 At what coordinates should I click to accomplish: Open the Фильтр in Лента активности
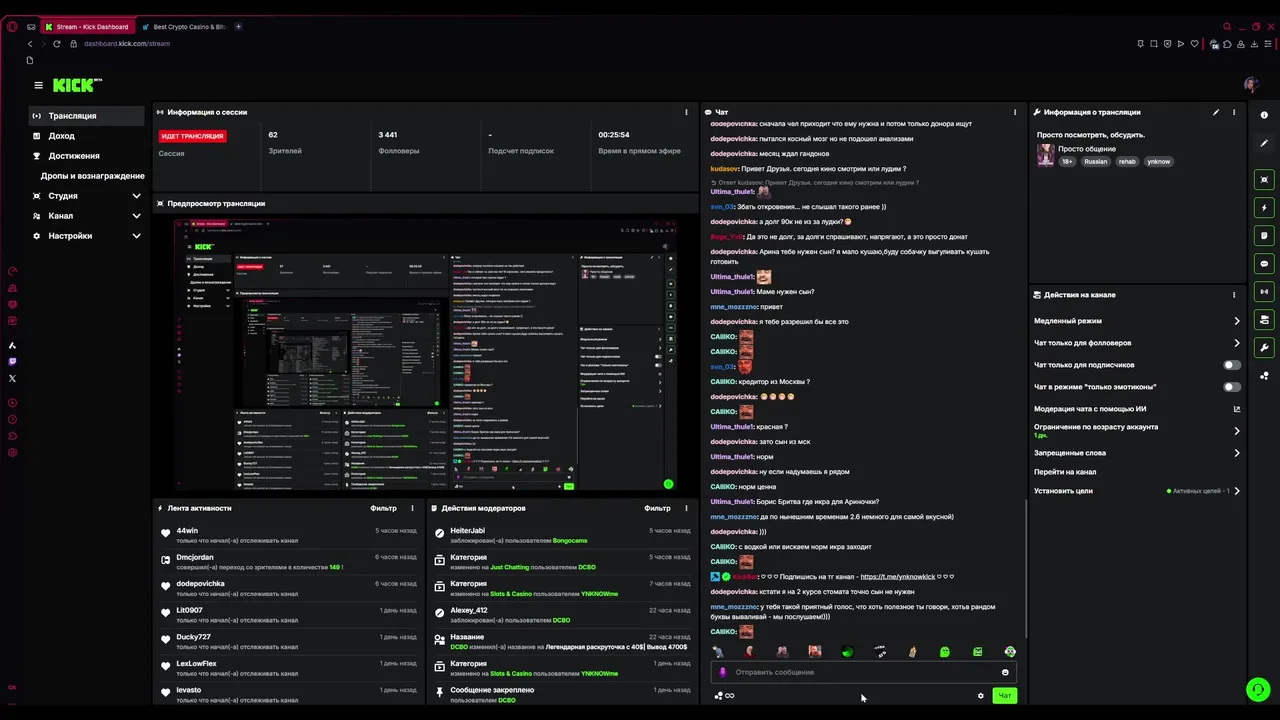point(383,508)
